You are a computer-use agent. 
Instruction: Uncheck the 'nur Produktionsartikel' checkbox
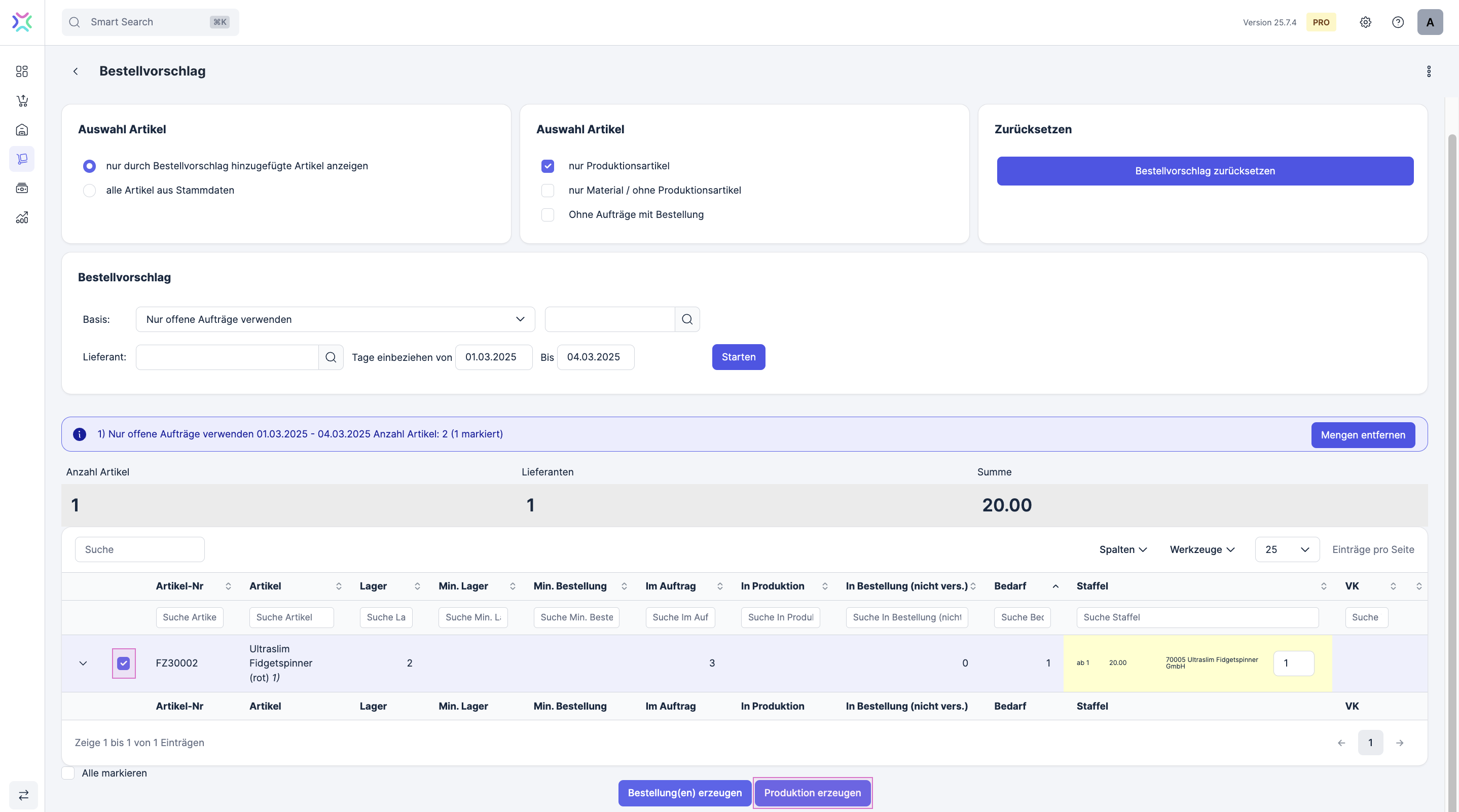tap(548, 166)
